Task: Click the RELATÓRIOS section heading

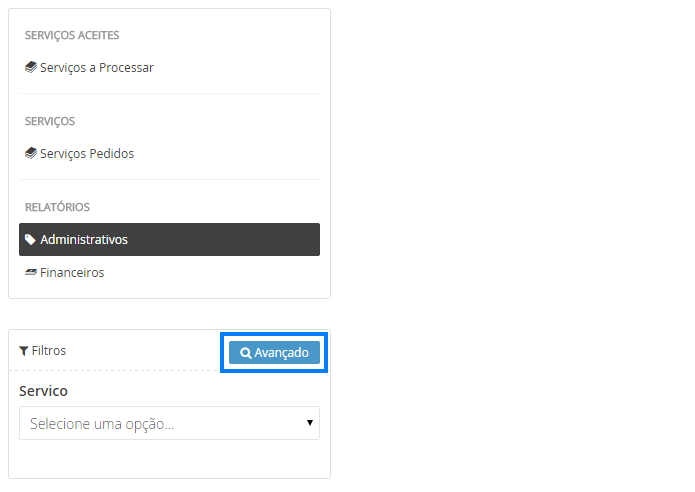Action: [57, 207]
